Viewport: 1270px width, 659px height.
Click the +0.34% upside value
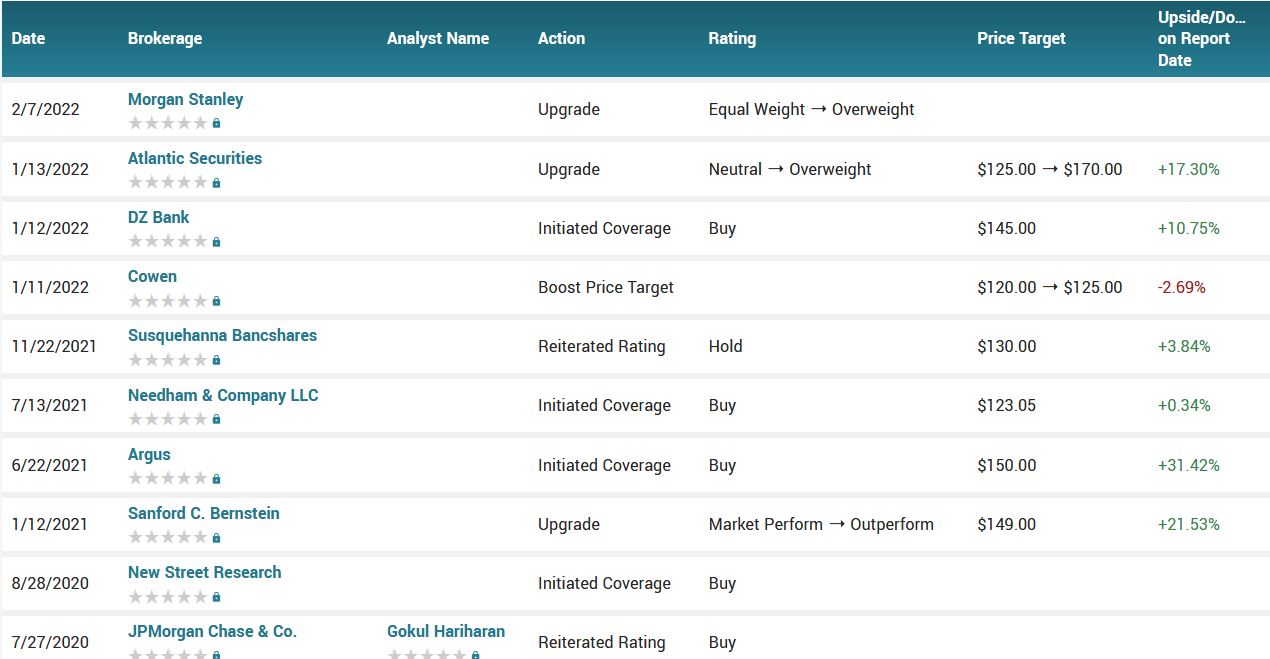[1184, 405]
